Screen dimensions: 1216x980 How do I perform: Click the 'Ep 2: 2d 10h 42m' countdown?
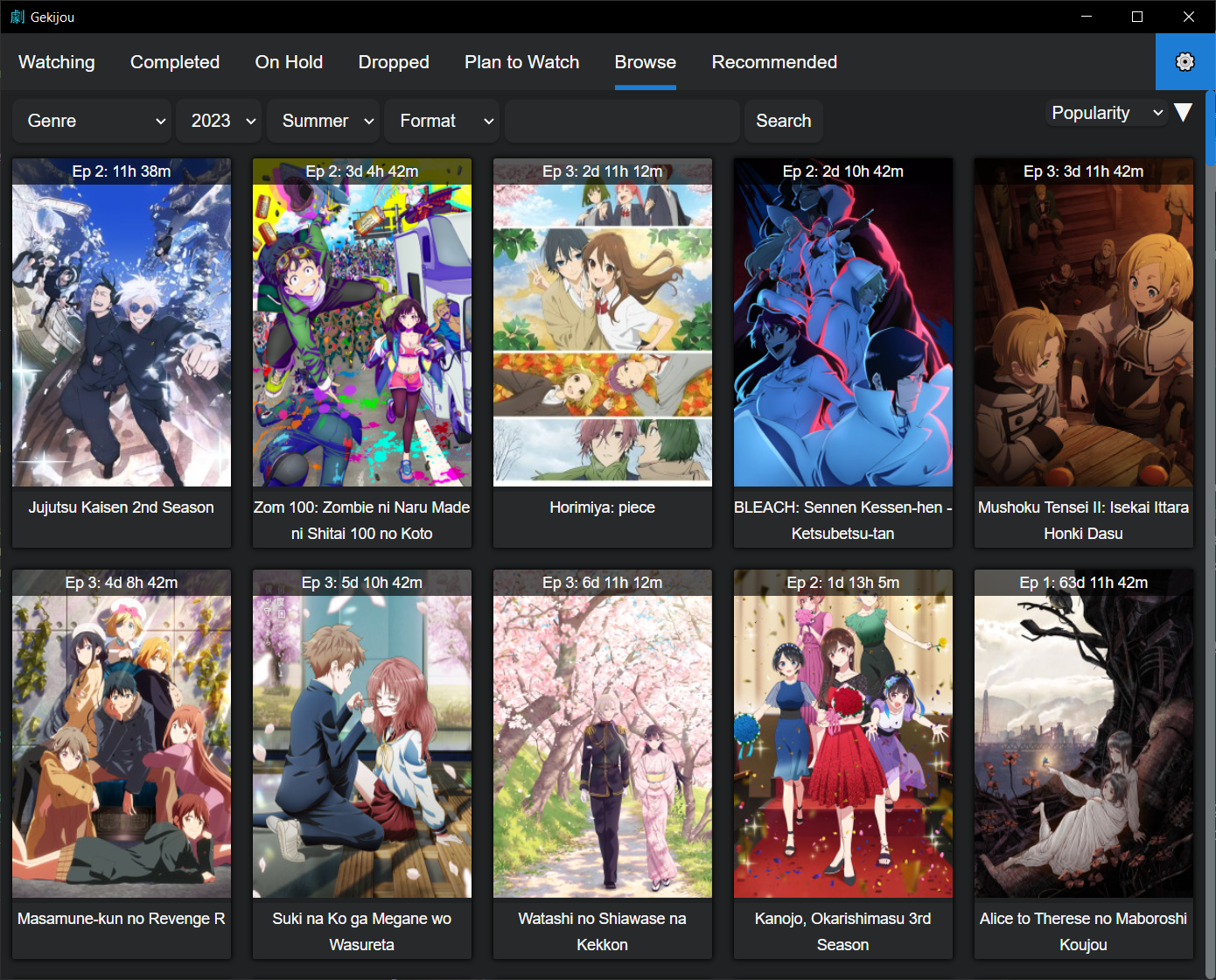843,171
